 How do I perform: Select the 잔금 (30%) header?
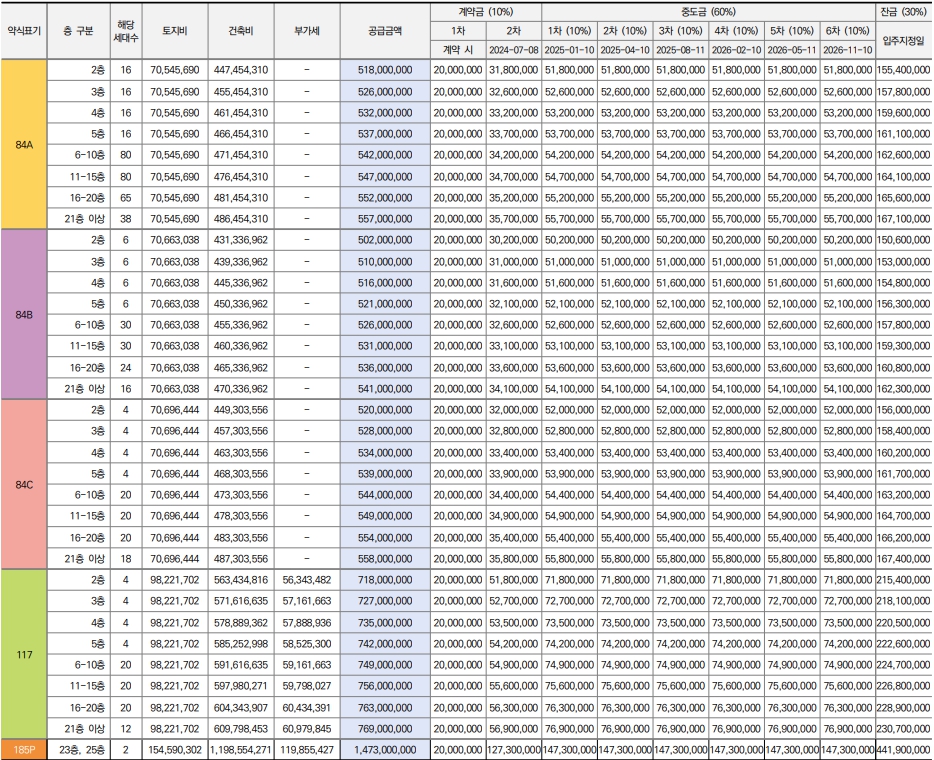[904, 12]
